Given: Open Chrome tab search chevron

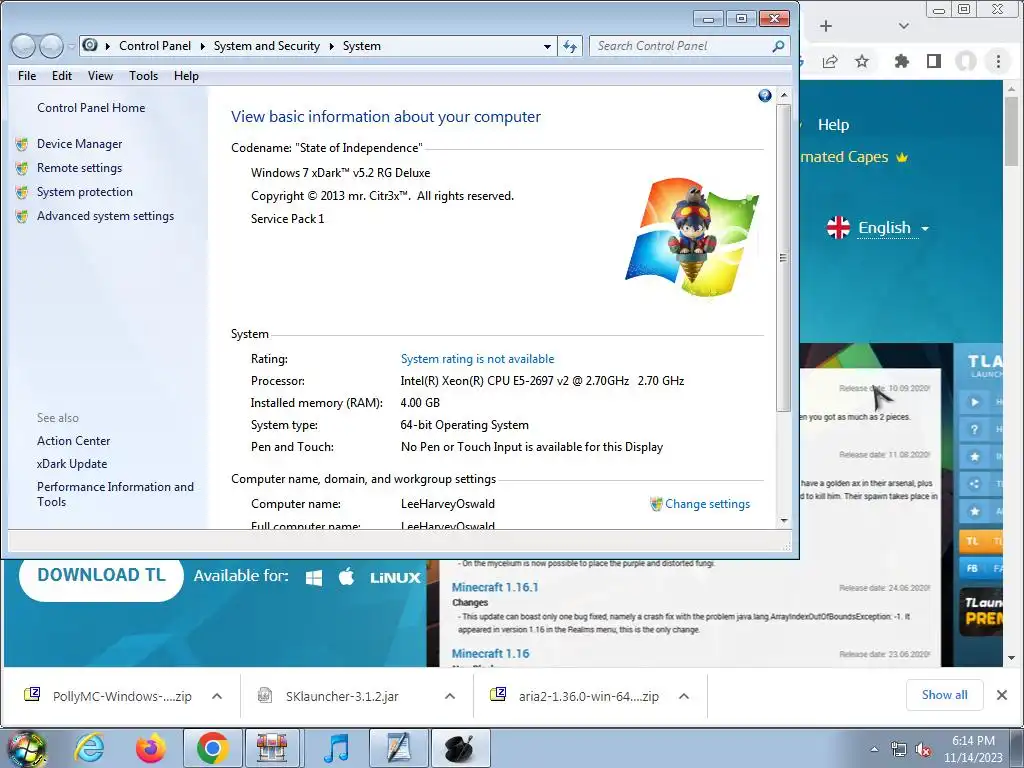Looking at the screenshot, I should coord(904,26).
